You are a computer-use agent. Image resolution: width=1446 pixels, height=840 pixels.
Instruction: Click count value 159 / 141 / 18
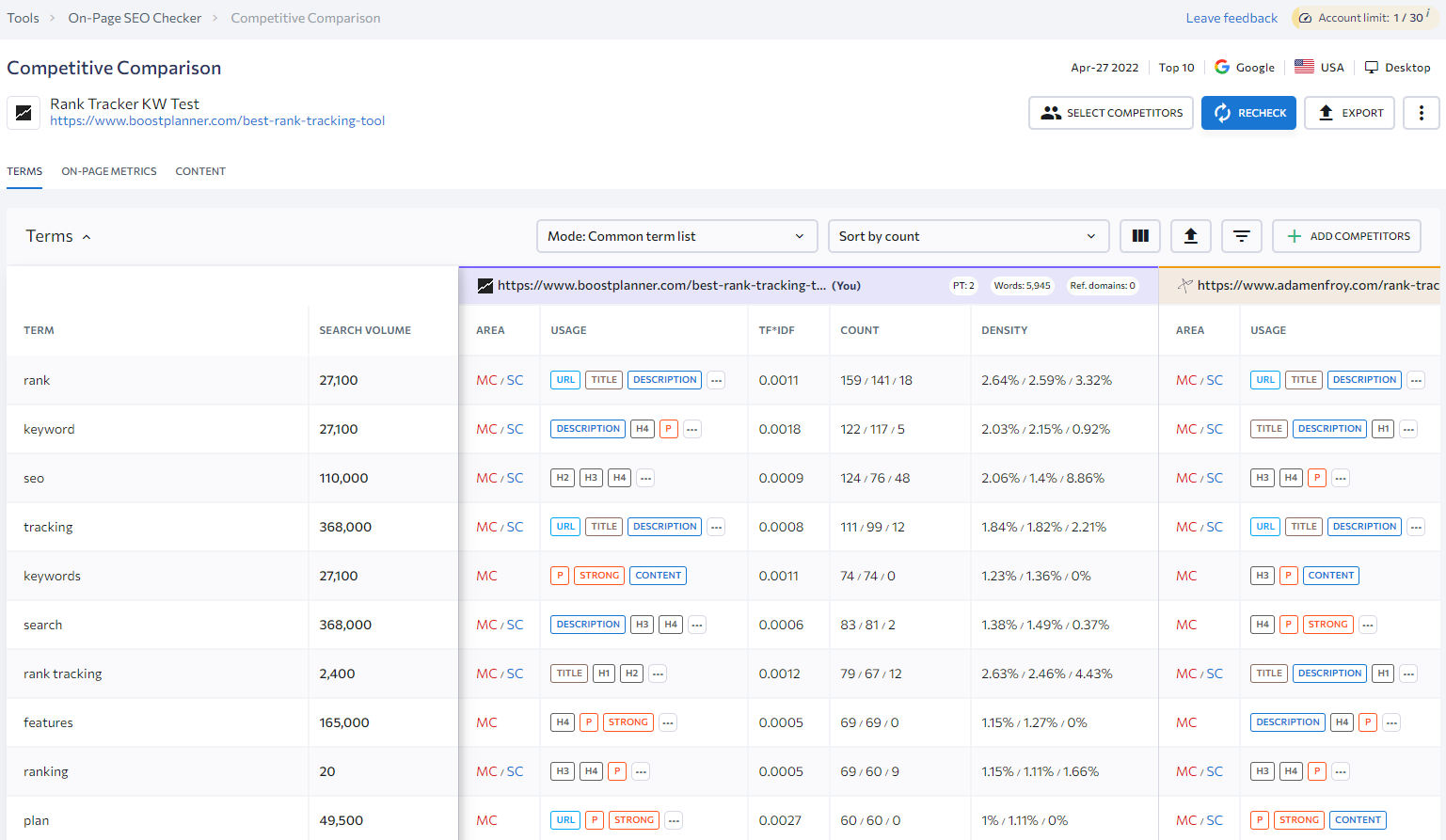pos(876,380)
